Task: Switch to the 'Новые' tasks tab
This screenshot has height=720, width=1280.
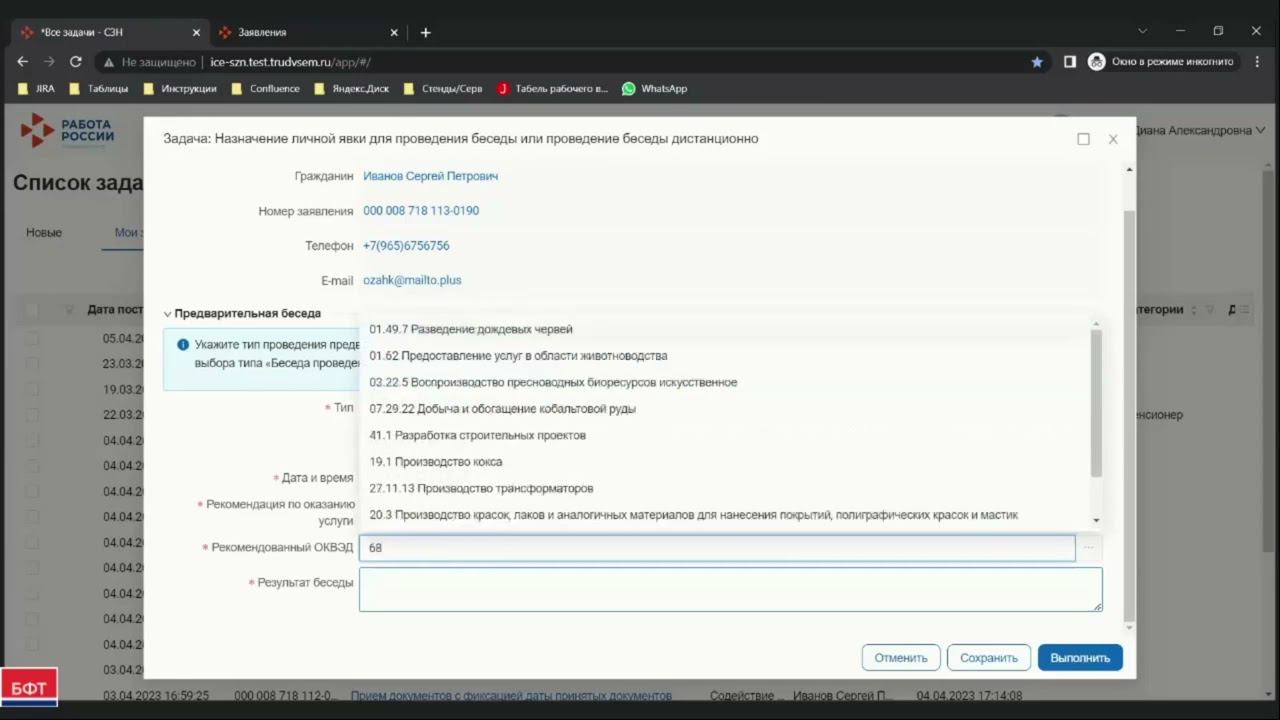Action: (44, 233)
